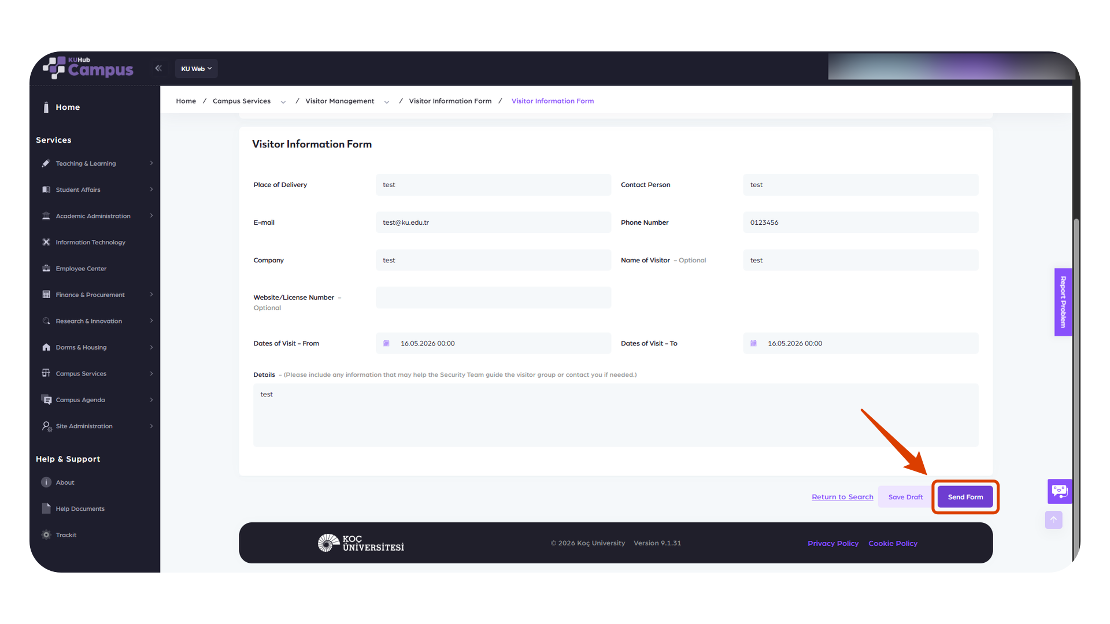Click the Research & Innovation icon
Screen dimensions: 1110x624
(46, 321)
